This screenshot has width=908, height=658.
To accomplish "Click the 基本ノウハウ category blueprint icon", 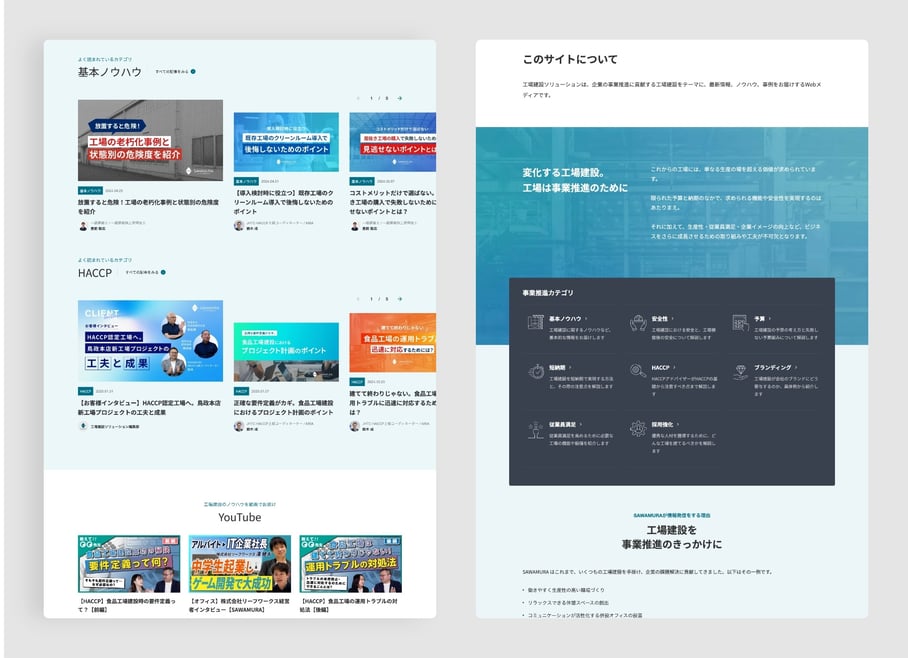I will click(x=536, y=322).
